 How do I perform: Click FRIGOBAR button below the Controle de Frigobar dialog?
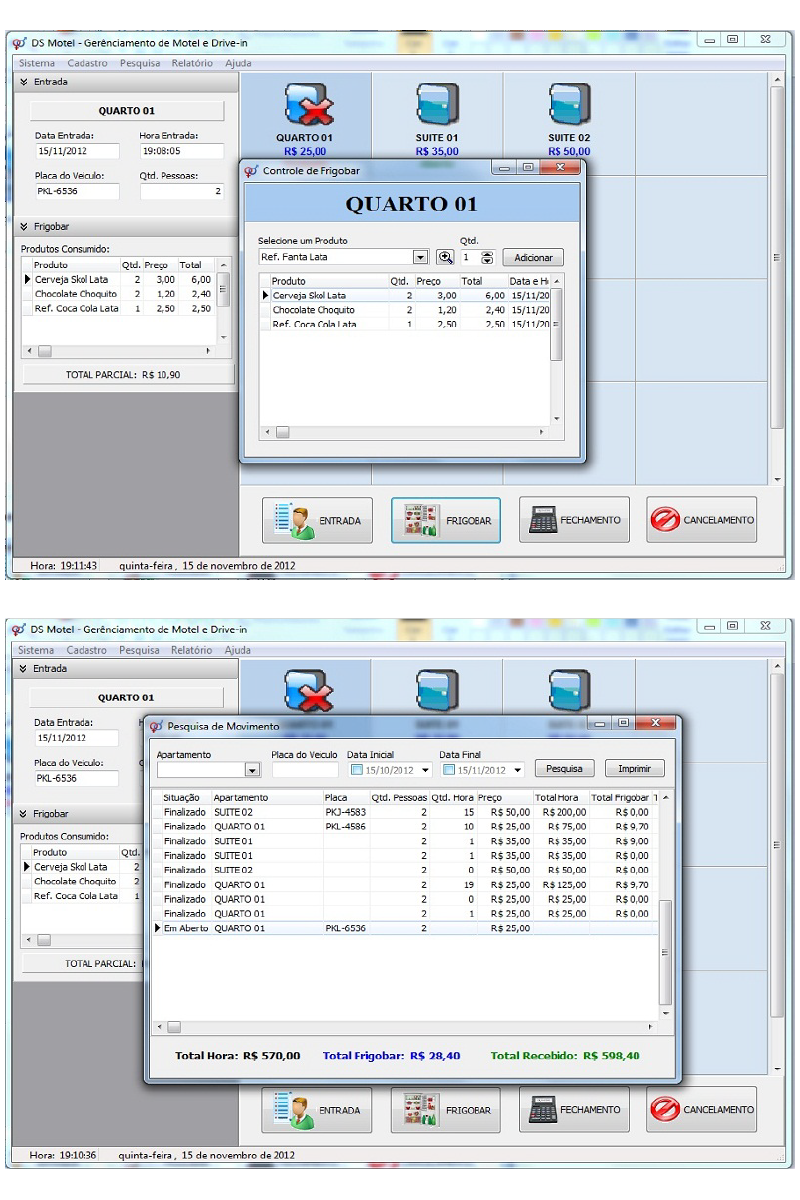[446, 520]
